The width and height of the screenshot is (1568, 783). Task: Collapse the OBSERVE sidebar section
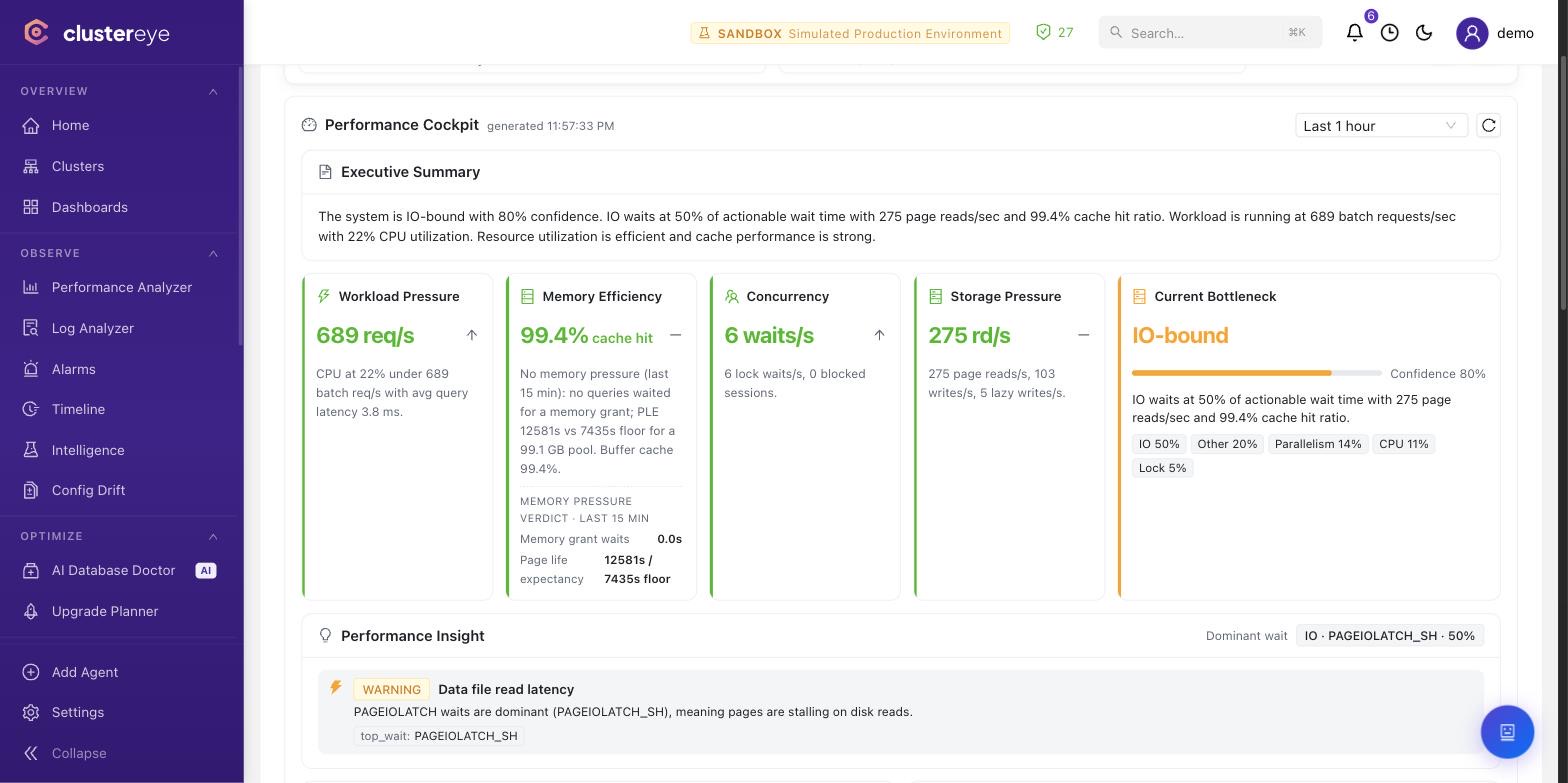(213, 253)
